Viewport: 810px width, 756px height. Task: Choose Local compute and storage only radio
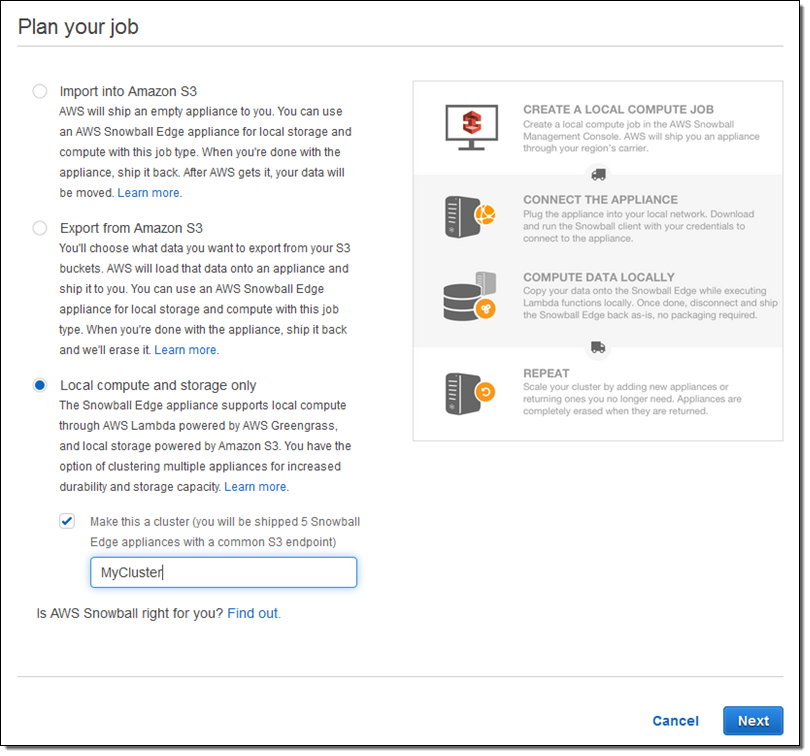click(40, 385)
